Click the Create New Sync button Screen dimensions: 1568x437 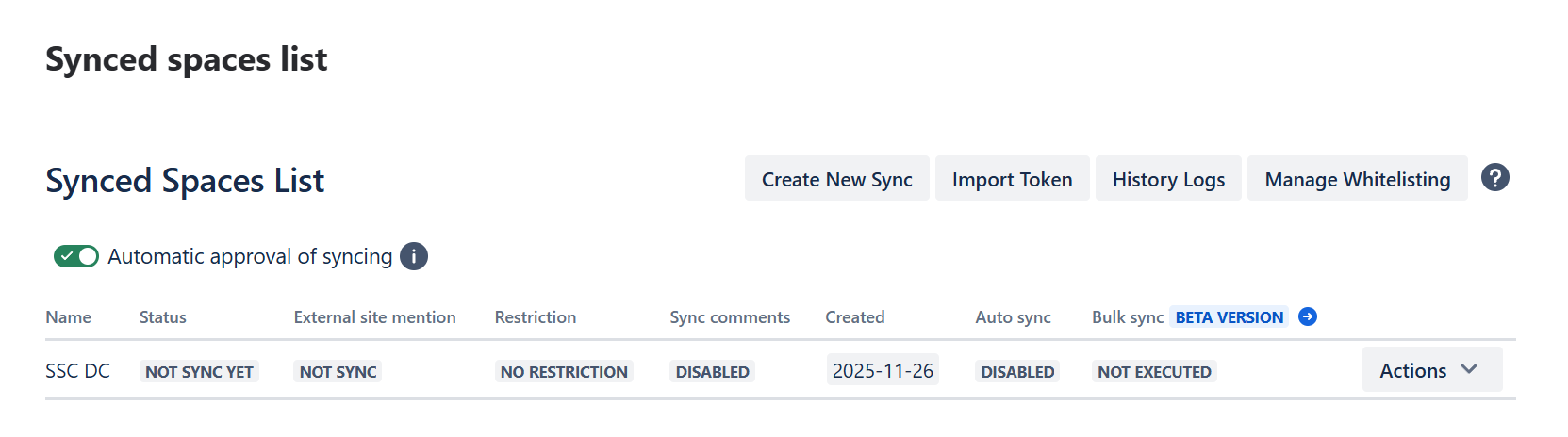click(836, 179)
